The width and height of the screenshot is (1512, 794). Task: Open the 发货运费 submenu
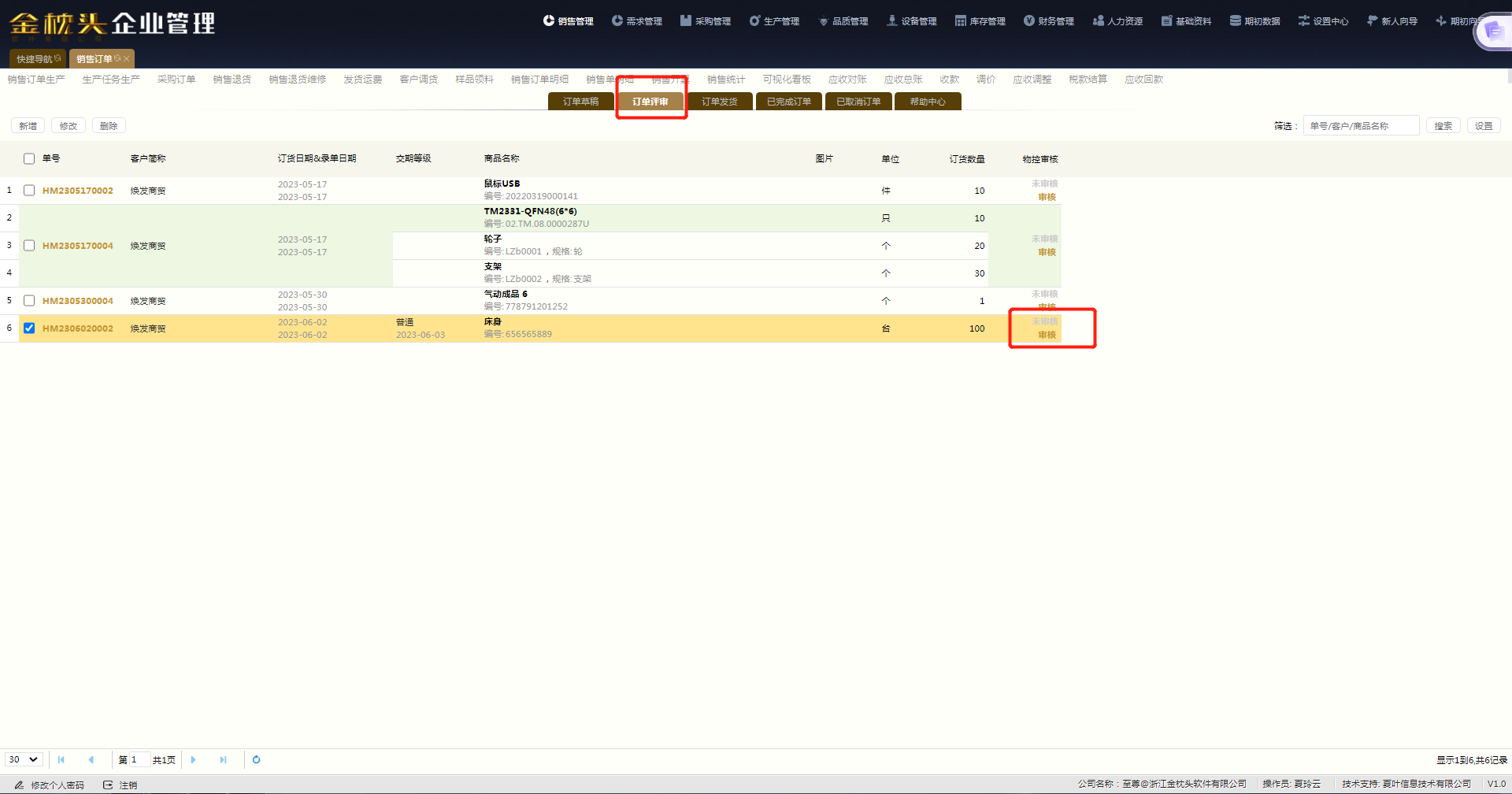[x=363, y=80]
